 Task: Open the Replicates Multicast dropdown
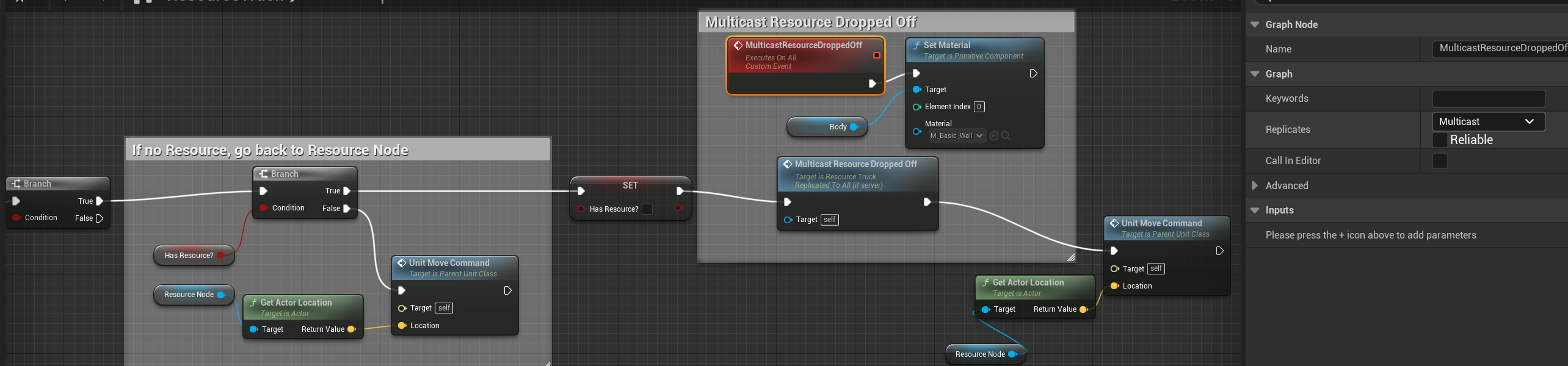click(x=1489, y=121)
